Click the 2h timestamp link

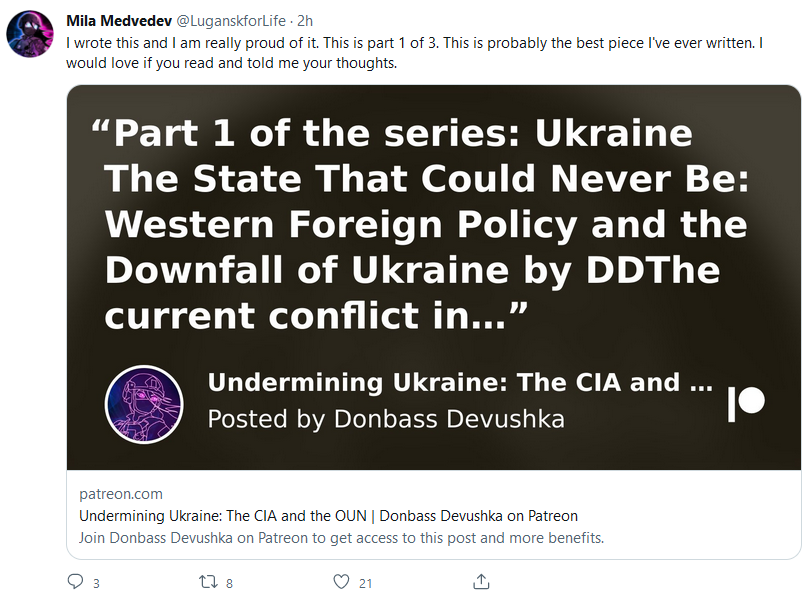305,21
